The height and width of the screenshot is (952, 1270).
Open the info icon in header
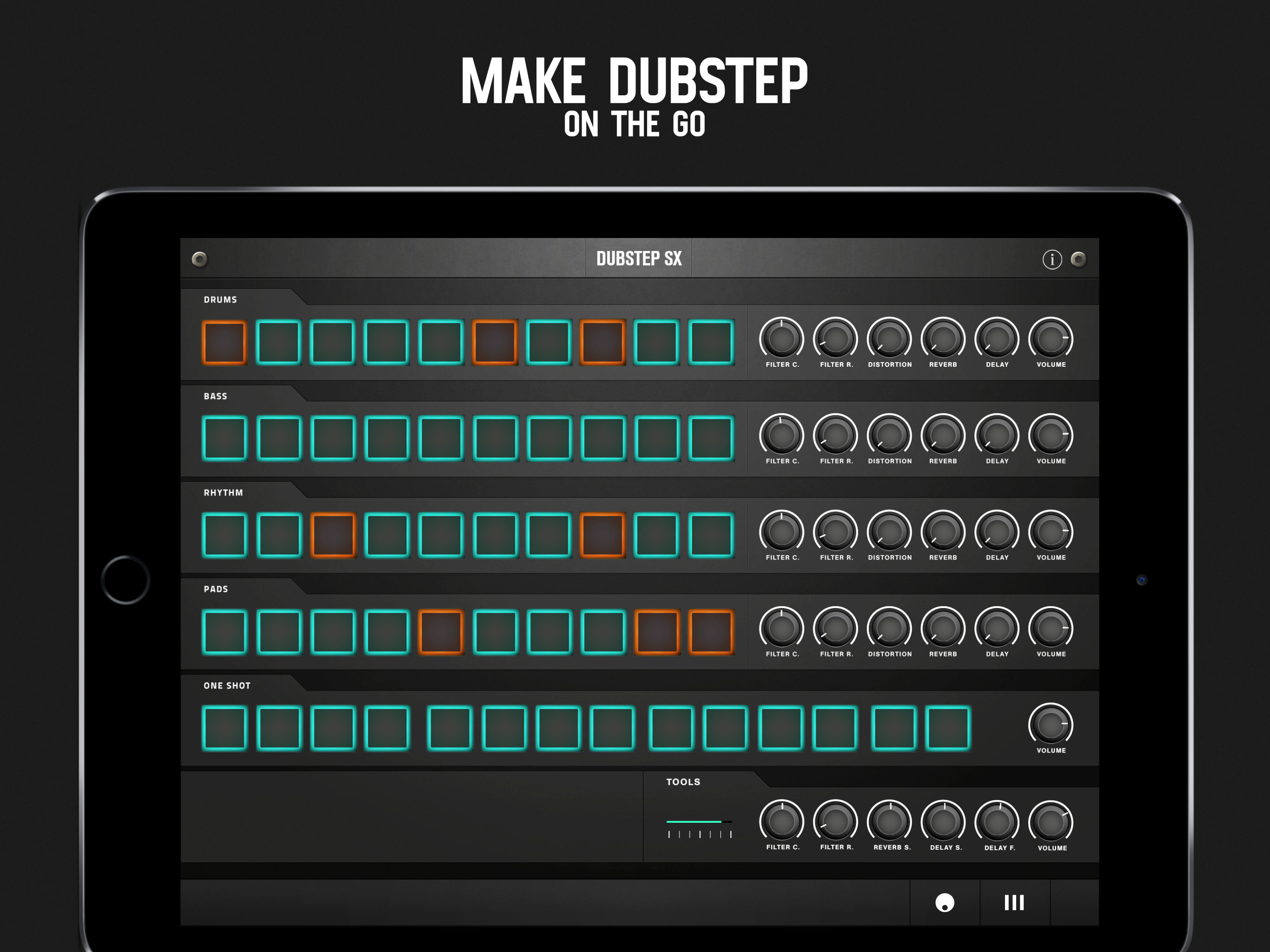(1052, 259)
